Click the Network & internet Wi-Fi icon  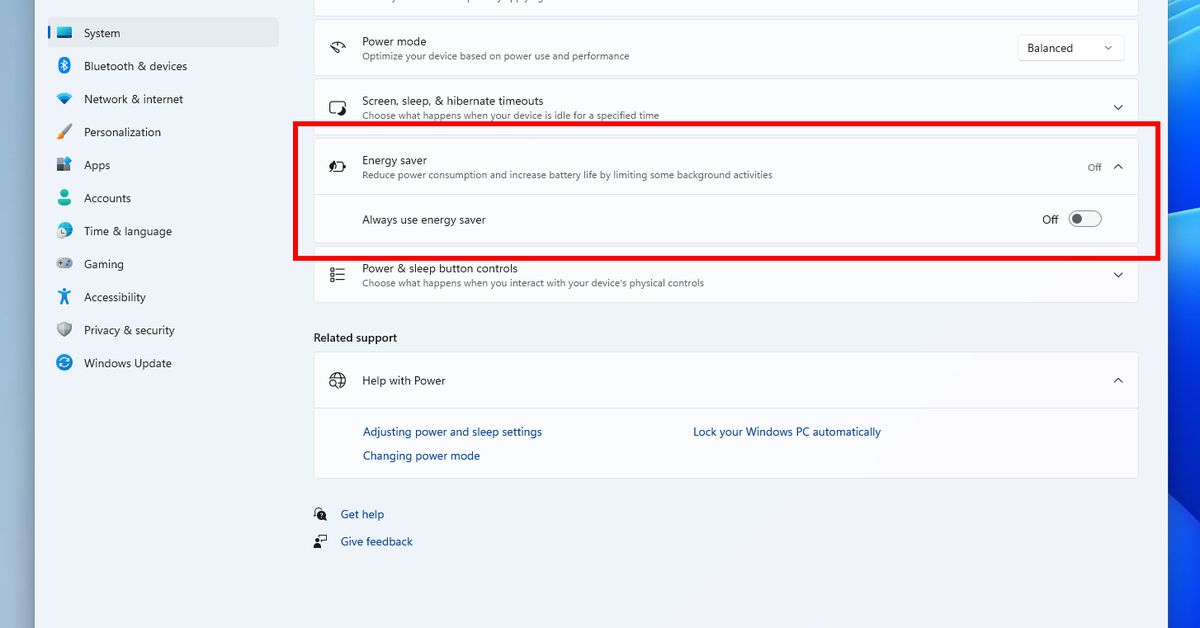tap(64, 99)
